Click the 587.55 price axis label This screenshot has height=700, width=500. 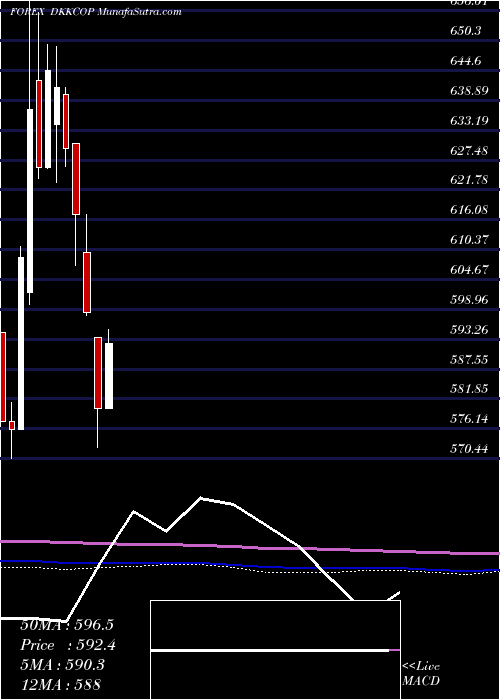pos(469,359)
